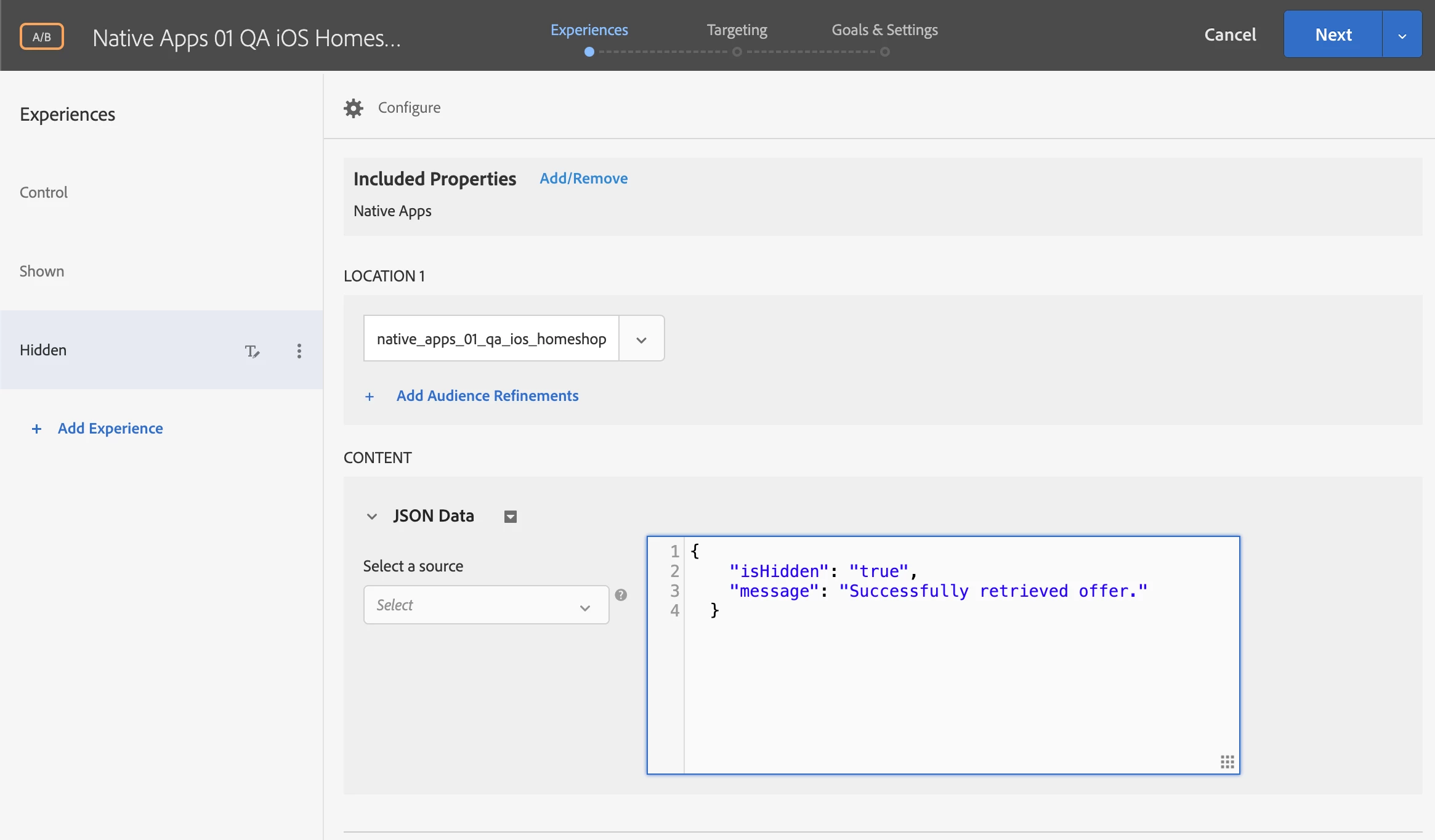Image resolution: width=1435 pixels, height=840 pixels.
Task: Open the three-dot menu for Hidden experience
Action: 299,351
